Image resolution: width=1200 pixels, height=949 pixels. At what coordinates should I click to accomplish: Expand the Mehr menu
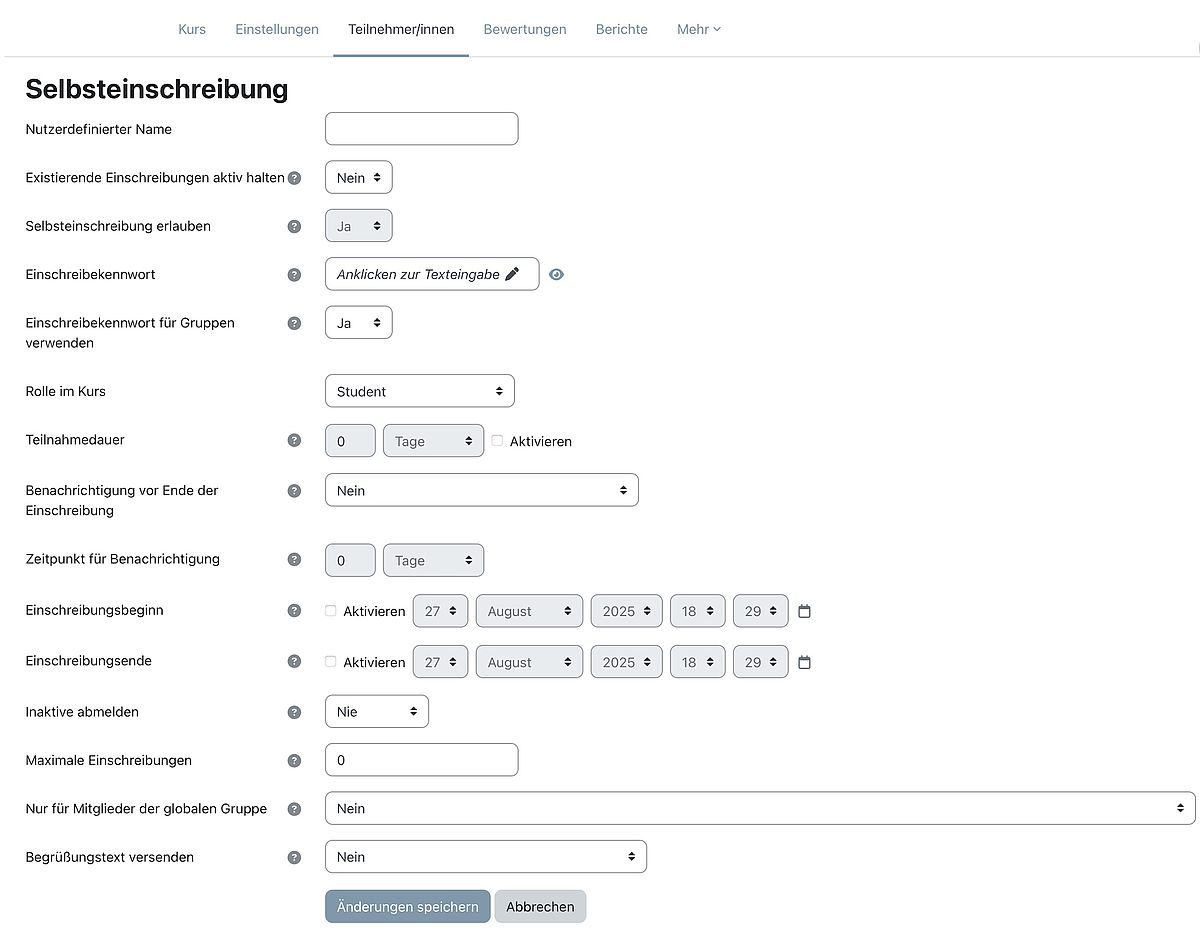point(698,29)
